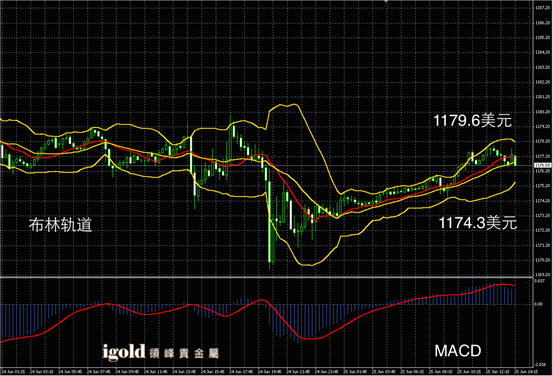Click the 24 Jun 19:45 time axis label

tap(269, 371)
